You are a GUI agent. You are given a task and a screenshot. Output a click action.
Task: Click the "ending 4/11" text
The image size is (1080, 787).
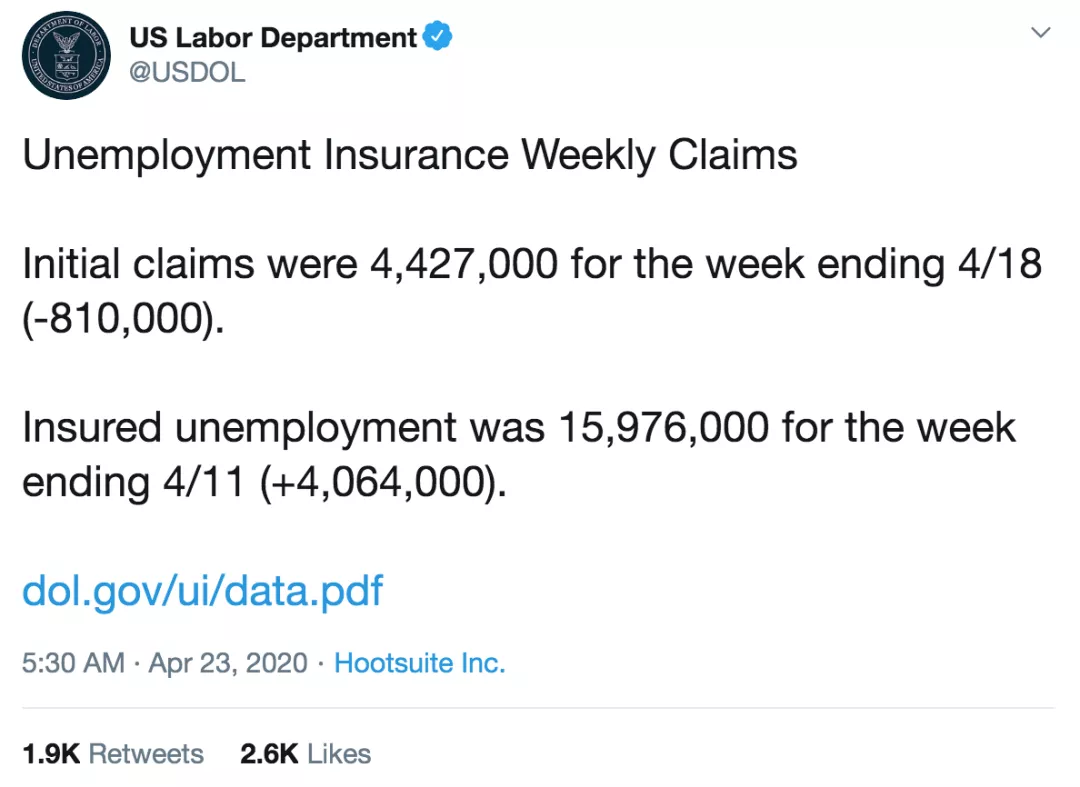(x=134, y=482)
